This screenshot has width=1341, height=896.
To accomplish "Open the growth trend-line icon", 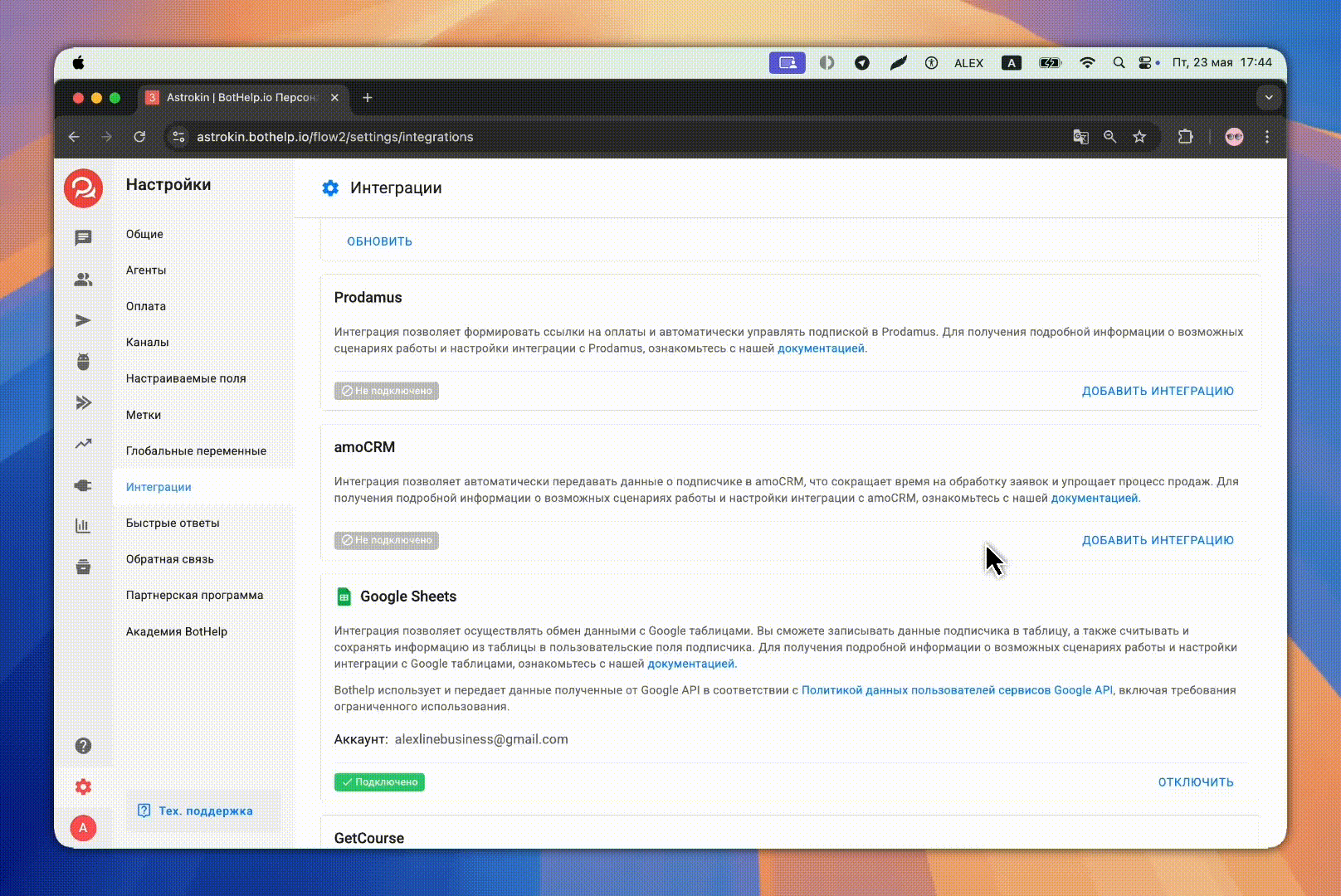I will pyautogui.click(x=83, y=444).
